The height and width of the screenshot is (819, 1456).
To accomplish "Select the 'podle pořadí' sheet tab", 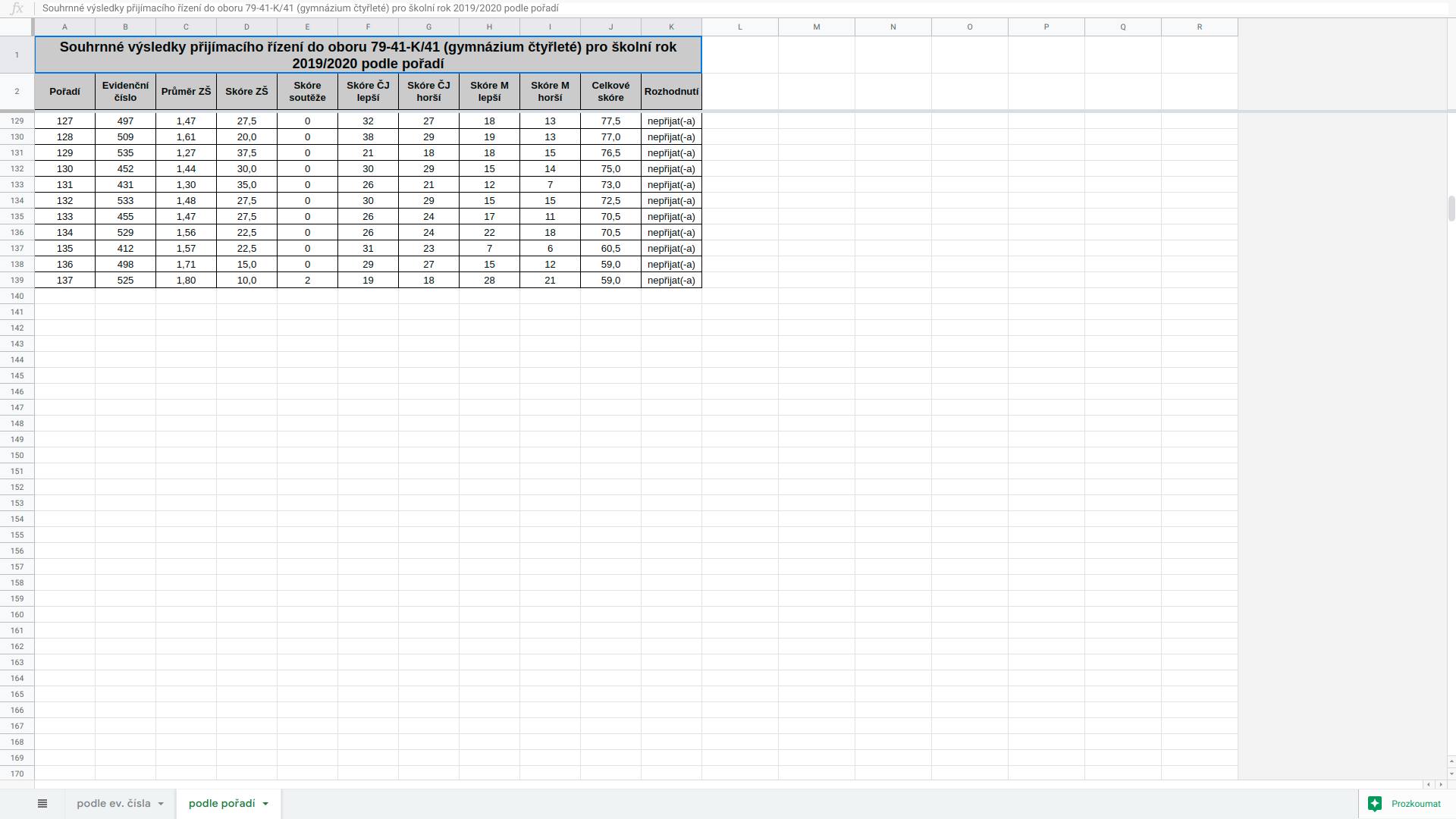I will point(221,804).
